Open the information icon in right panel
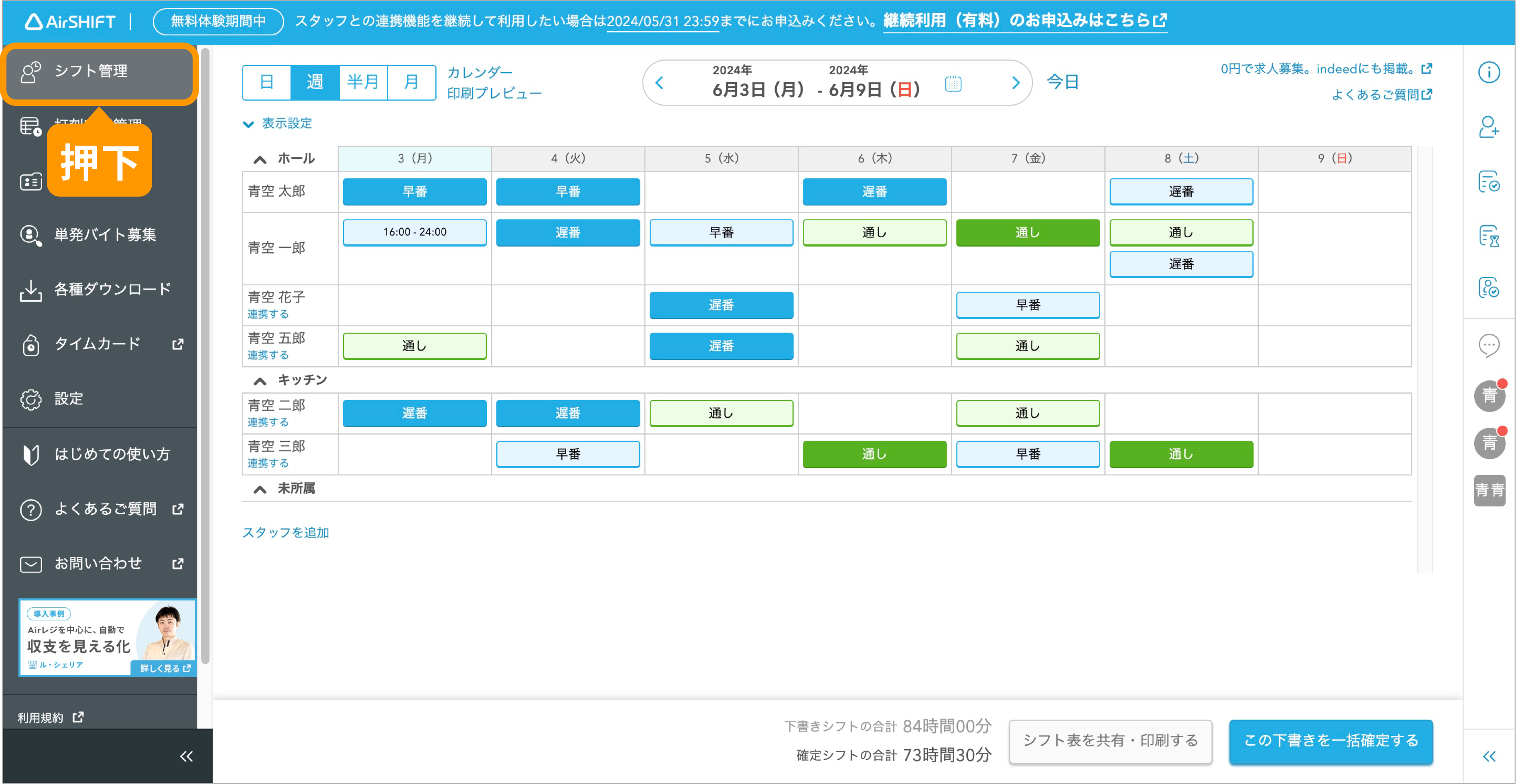 coord(1489,72)
